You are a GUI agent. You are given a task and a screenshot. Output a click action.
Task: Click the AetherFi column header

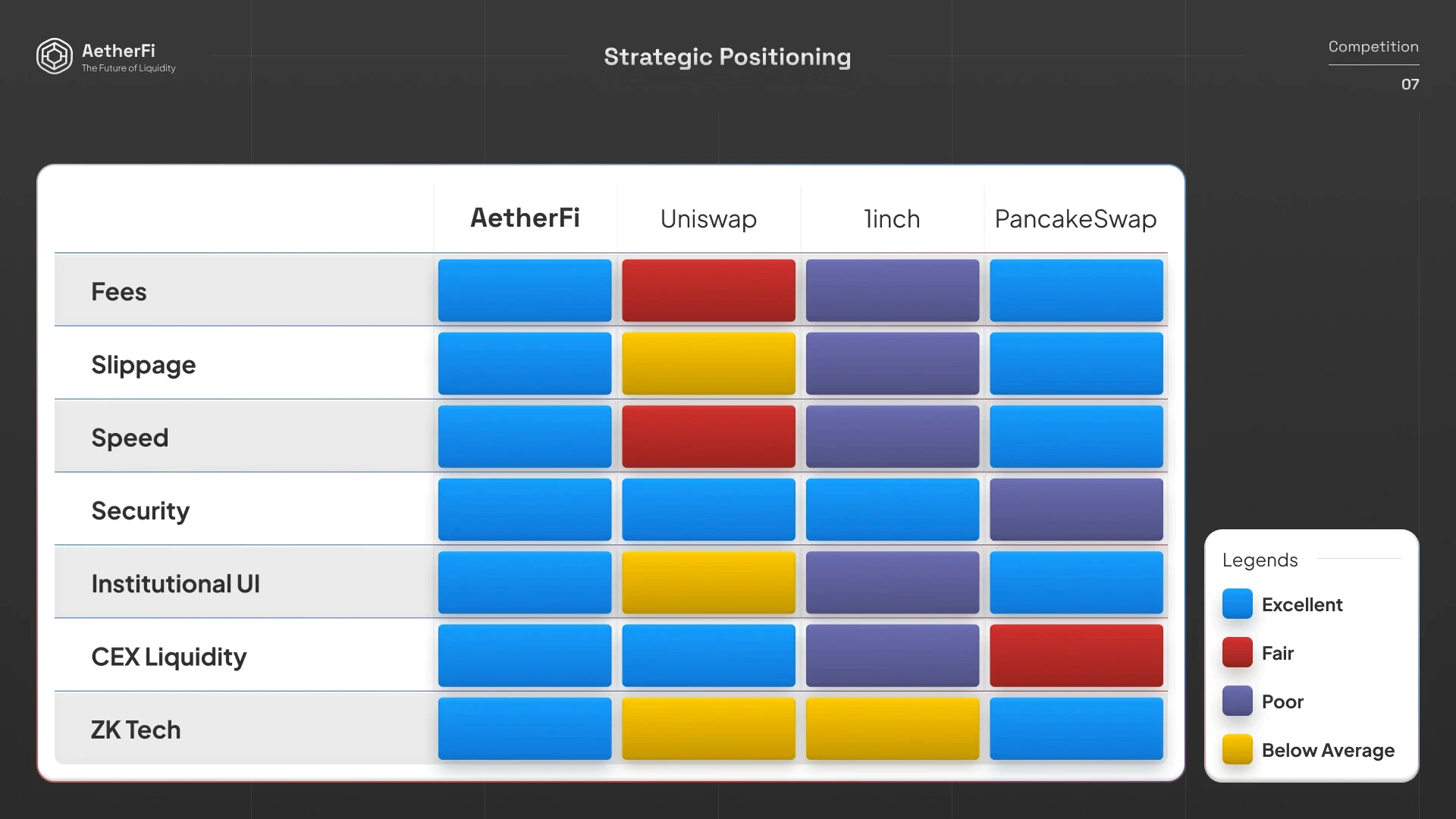525,218
